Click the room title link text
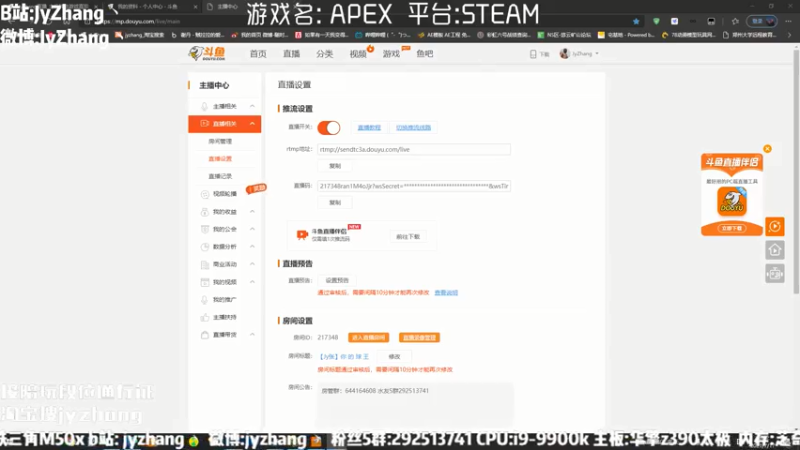800x450 pixels. pyautogui.click(x=344, y=357)
